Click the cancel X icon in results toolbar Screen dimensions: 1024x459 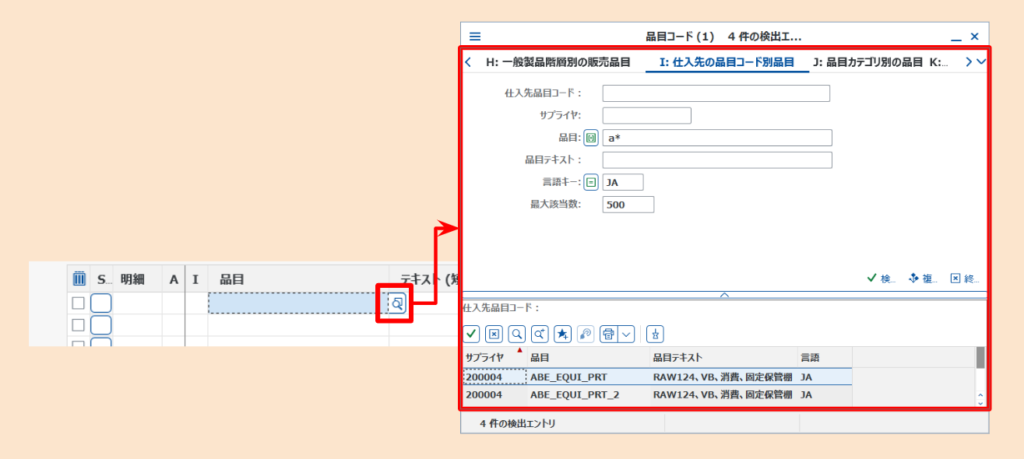(494, 334)
